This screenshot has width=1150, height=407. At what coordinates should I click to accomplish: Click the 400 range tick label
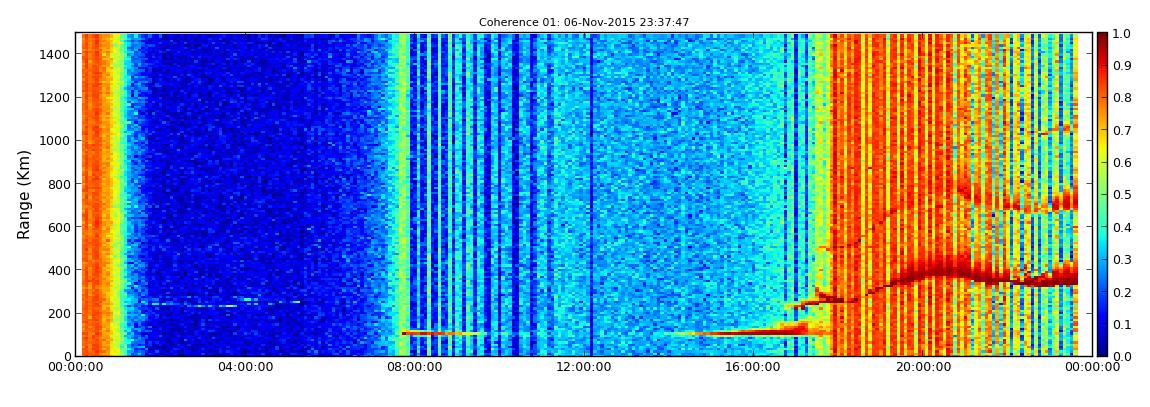coord(58,271)
